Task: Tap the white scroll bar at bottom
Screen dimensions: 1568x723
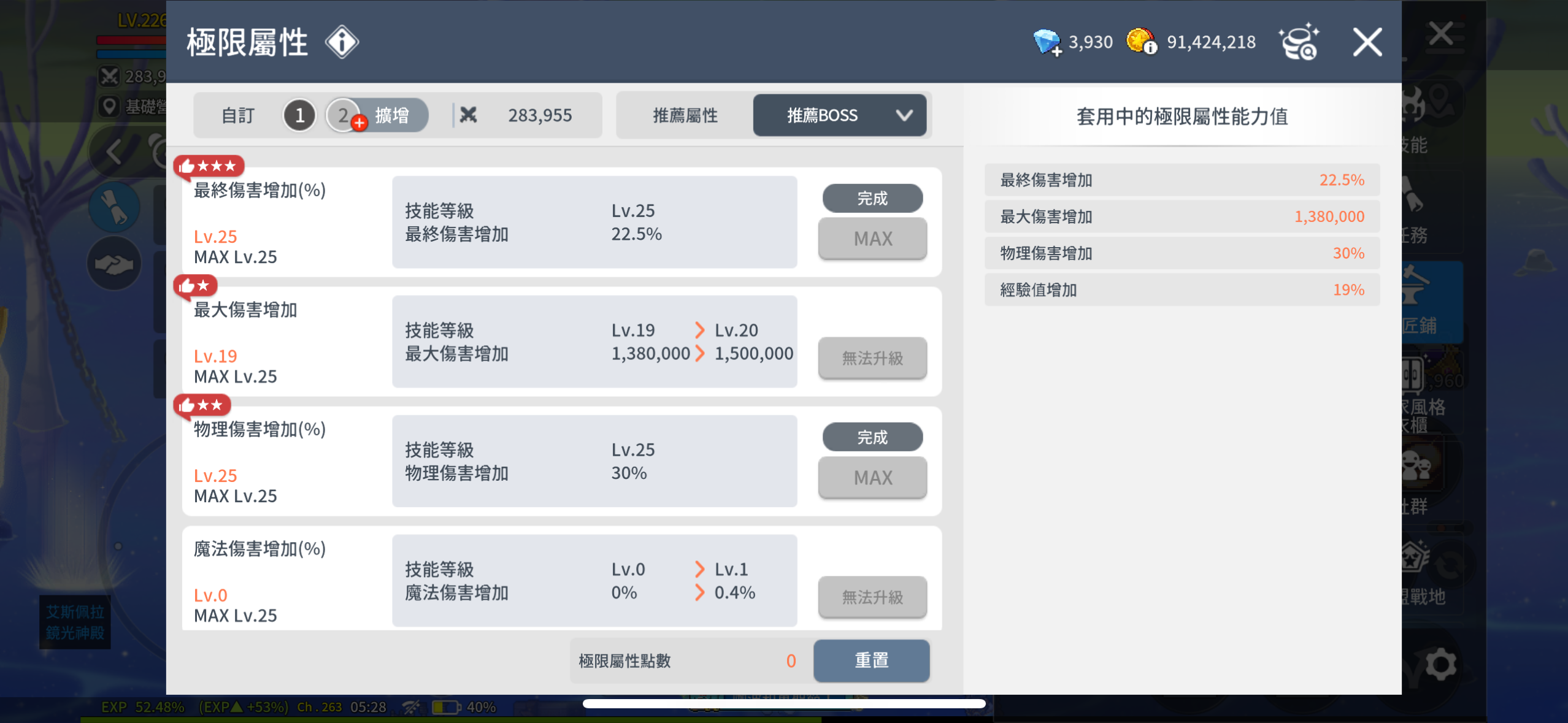Action: click(x=783, y=703)
